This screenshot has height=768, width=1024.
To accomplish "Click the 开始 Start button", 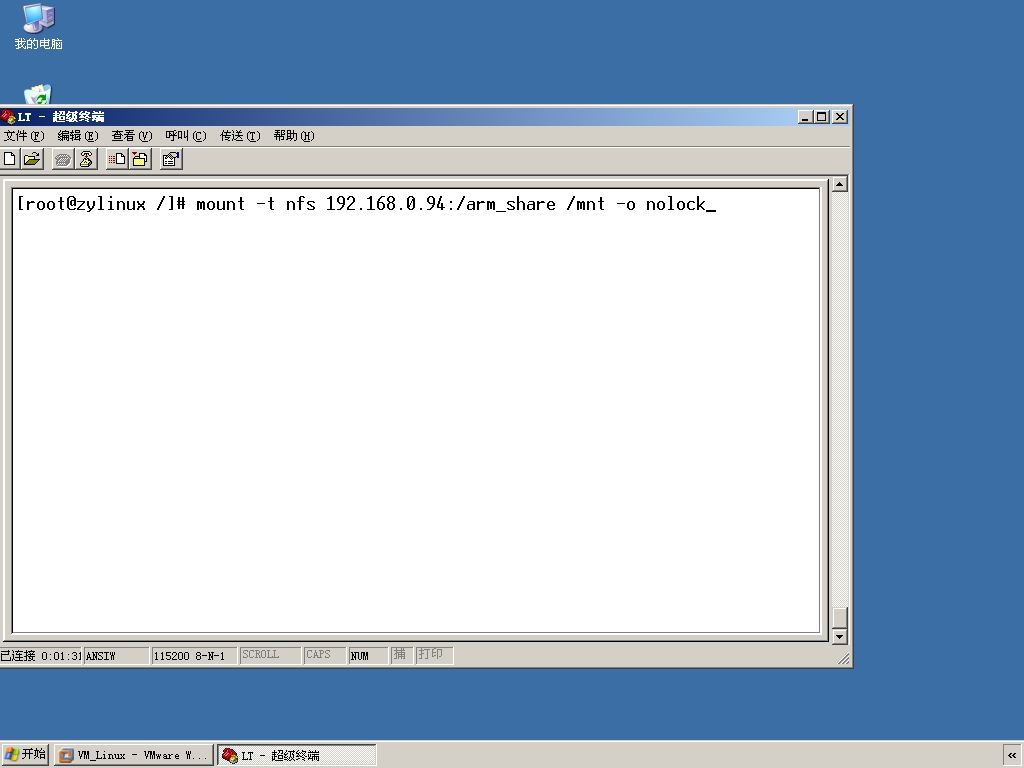I will click(25, 755).
